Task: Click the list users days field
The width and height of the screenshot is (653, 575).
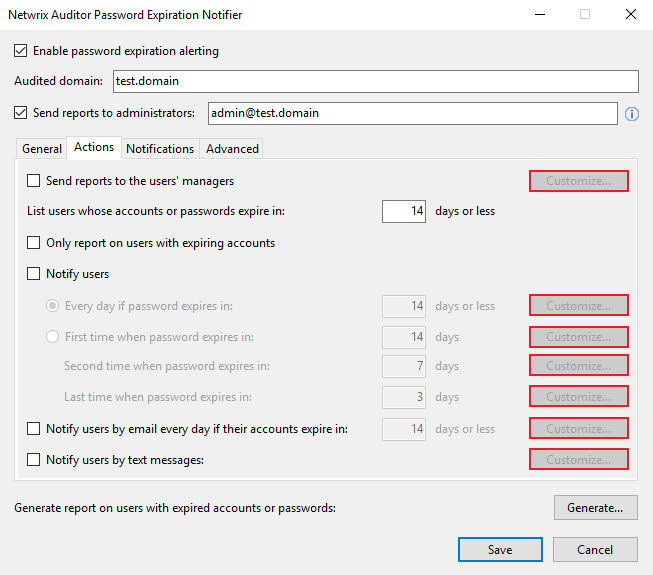Action: (404, 211)
